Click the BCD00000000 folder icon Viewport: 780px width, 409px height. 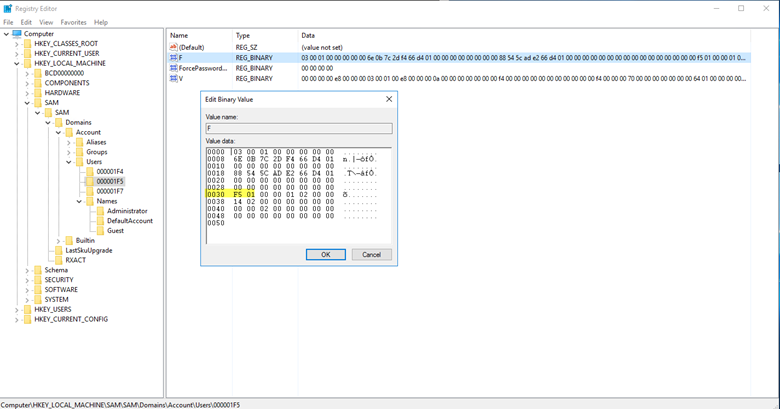click(x=38, y=73)
